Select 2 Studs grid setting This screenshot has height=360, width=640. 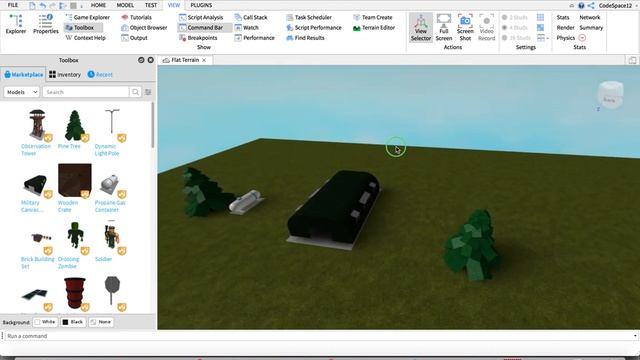(x=515, y=18)
